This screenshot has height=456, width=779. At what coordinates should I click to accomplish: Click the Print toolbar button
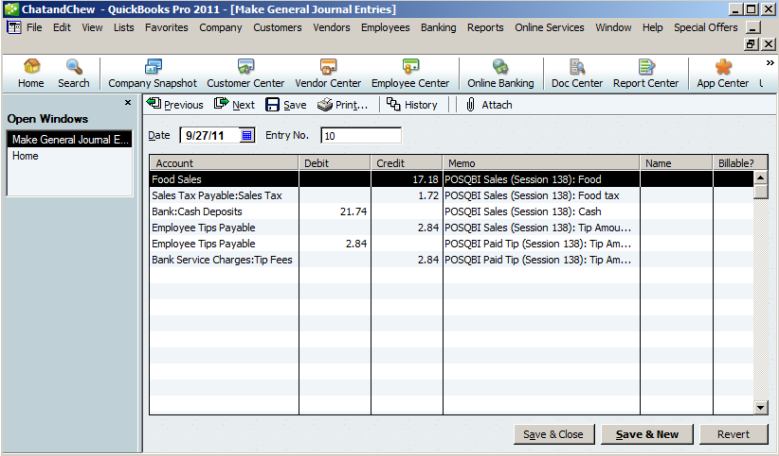click(x=343, y=104)
